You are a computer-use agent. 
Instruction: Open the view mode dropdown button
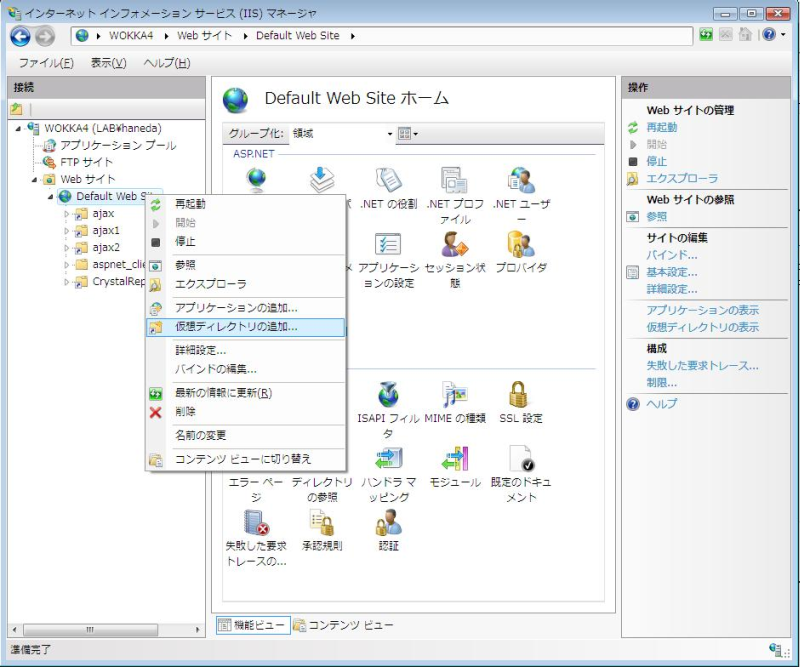[408, 134]
